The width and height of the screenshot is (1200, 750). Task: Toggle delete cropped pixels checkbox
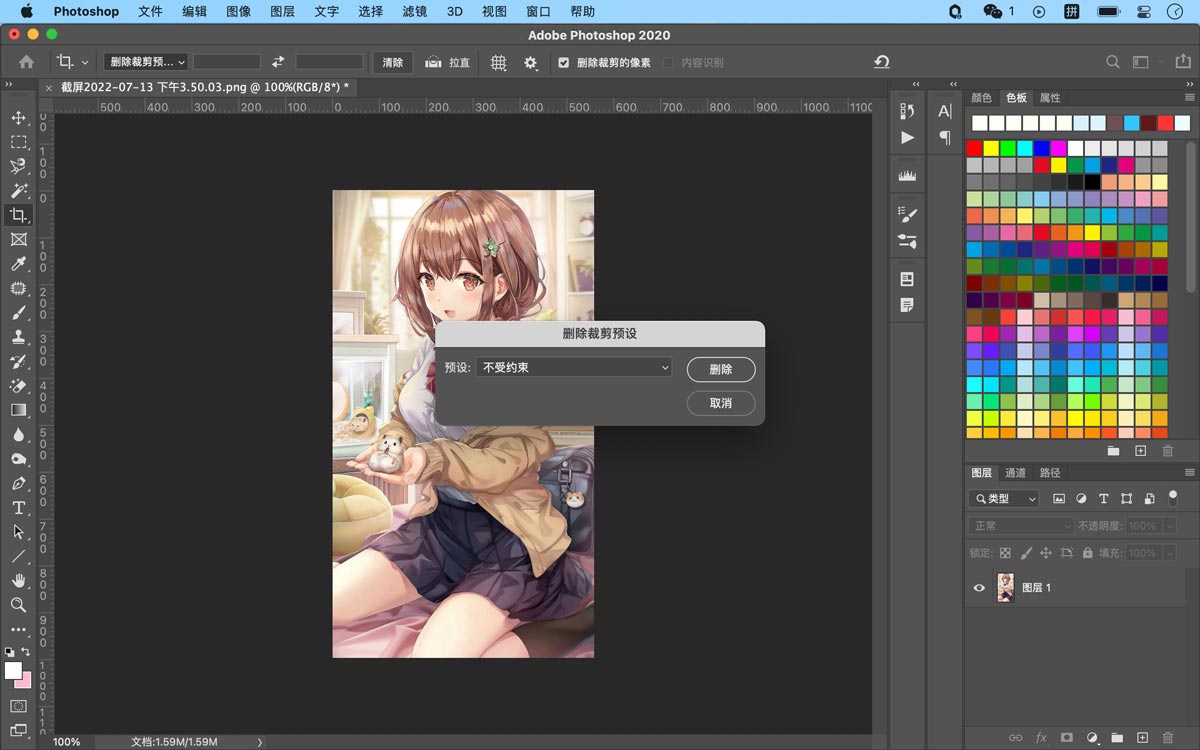coord(564,63)
